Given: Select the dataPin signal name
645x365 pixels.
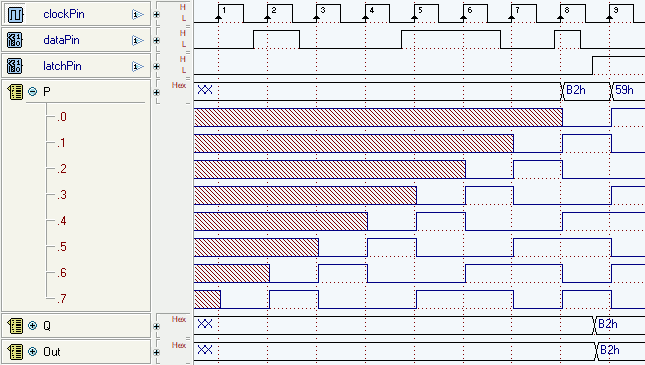Looking at the screenshot, I should point(61,40).
